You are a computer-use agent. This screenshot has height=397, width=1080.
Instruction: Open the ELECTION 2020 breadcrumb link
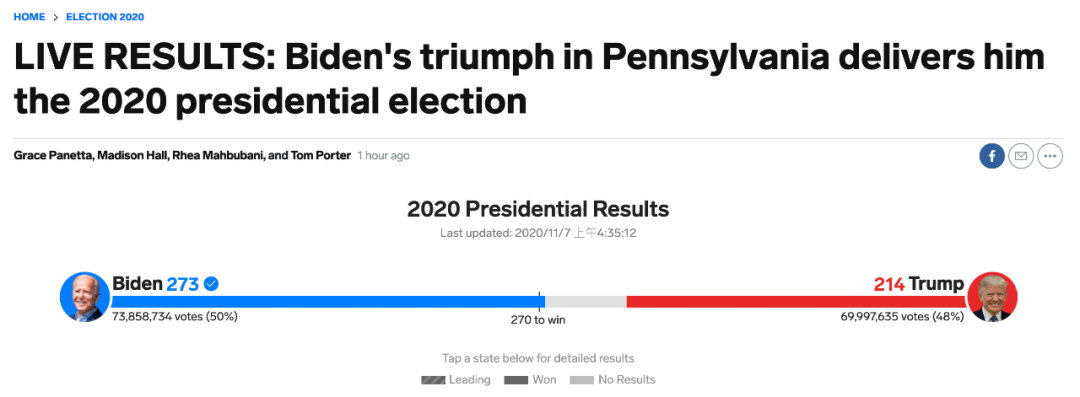105,17
